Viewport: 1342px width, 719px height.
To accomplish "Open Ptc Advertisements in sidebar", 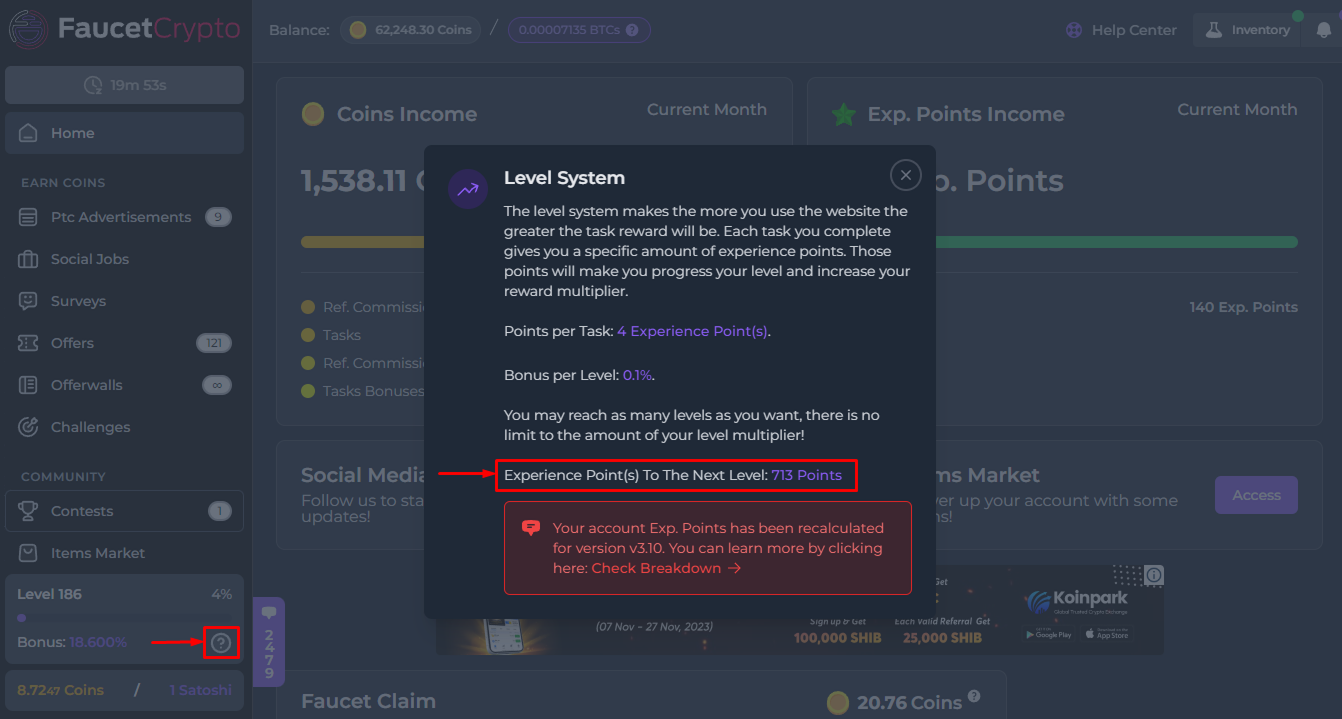I will [124, 217].
